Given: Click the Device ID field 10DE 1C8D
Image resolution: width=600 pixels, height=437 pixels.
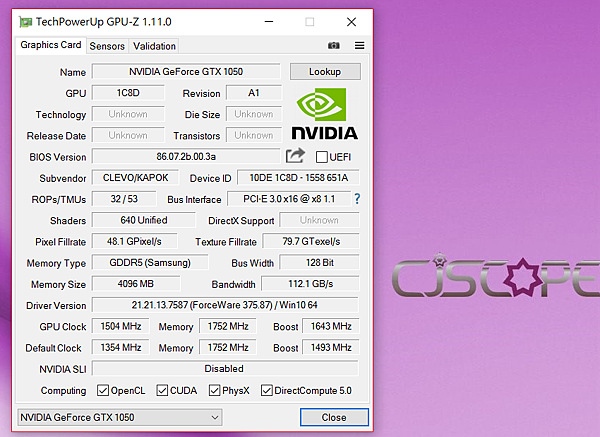Looking at the screenshot, I should coord(298,178).
